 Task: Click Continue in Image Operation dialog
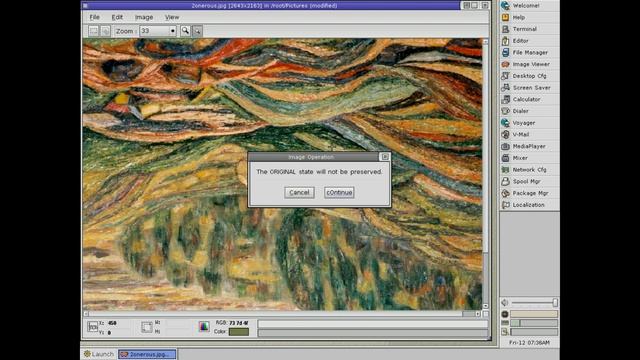click(339, 193)
